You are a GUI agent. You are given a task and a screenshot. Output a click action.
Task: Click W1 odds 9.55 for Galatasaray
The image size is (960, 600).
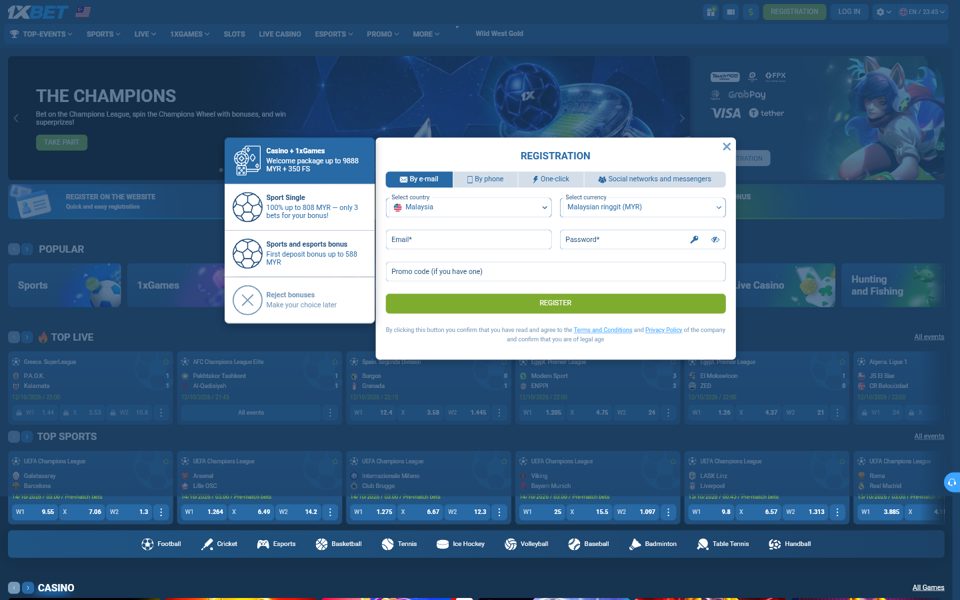click(x=35, y=512)
